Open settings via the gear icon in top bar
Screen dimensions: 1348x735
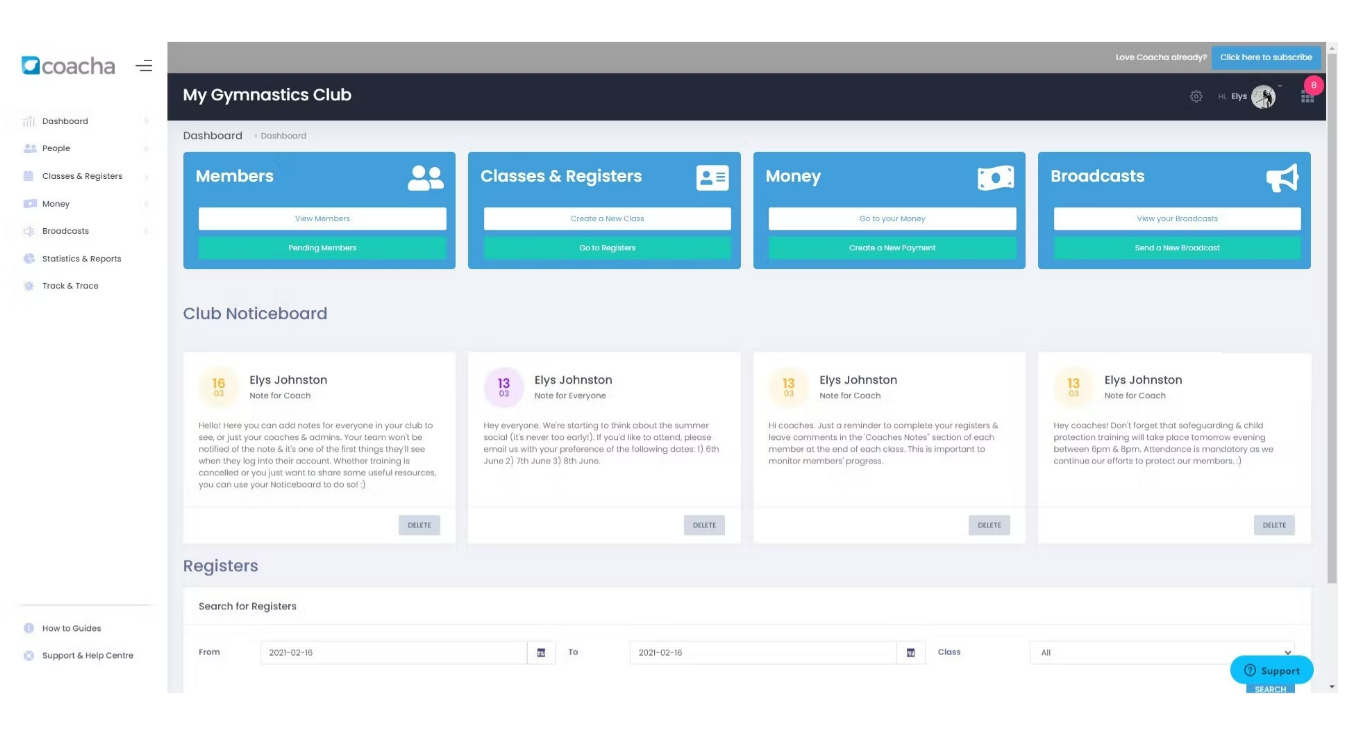coord(1196,96)
